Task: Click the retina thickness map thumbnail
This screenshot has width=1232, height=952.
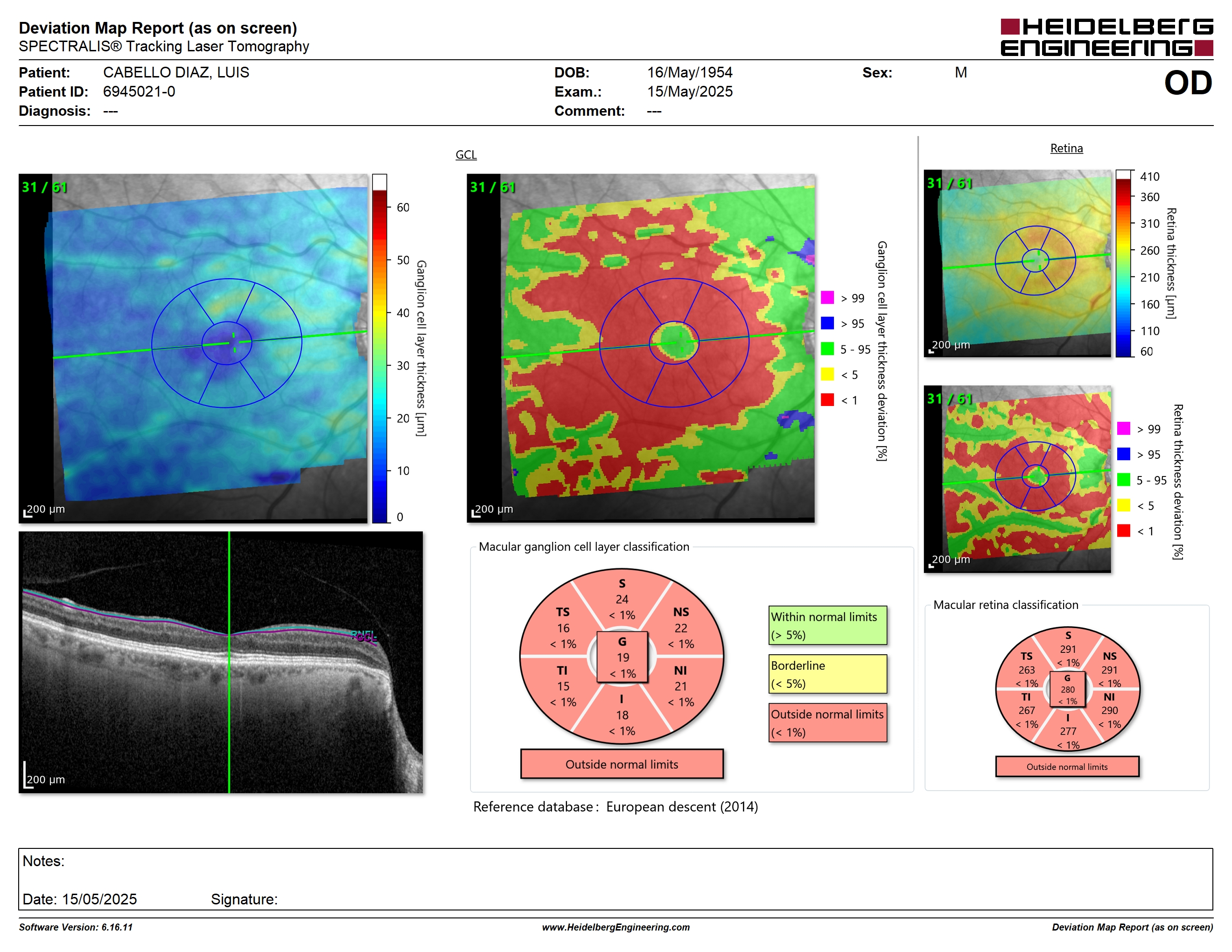Action: click(1017, 263)
